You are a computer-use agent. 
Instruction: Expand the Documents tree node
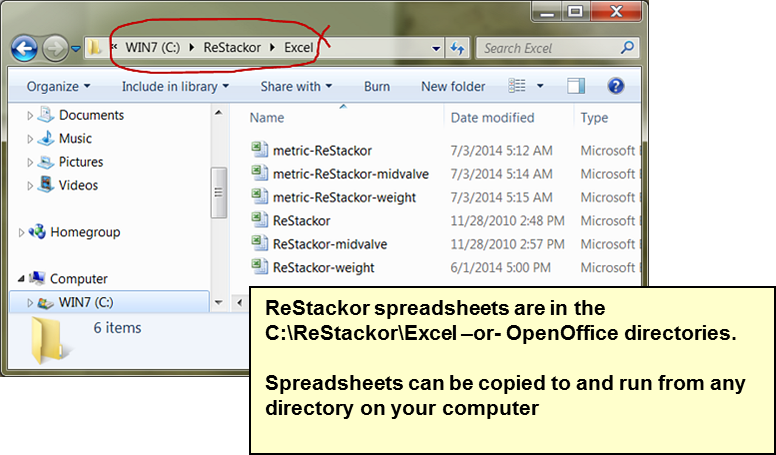[x=30, y=116]
